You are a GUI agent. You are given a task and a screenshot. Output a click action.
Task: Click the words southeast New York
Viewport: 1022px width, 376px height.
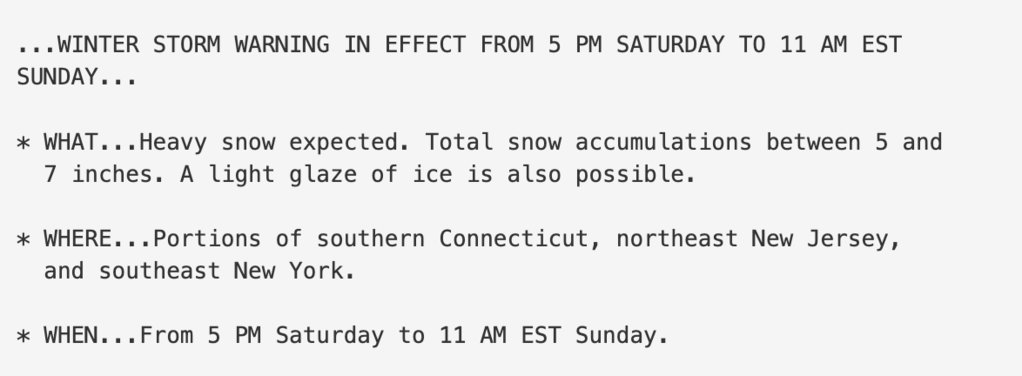(221, 271)
